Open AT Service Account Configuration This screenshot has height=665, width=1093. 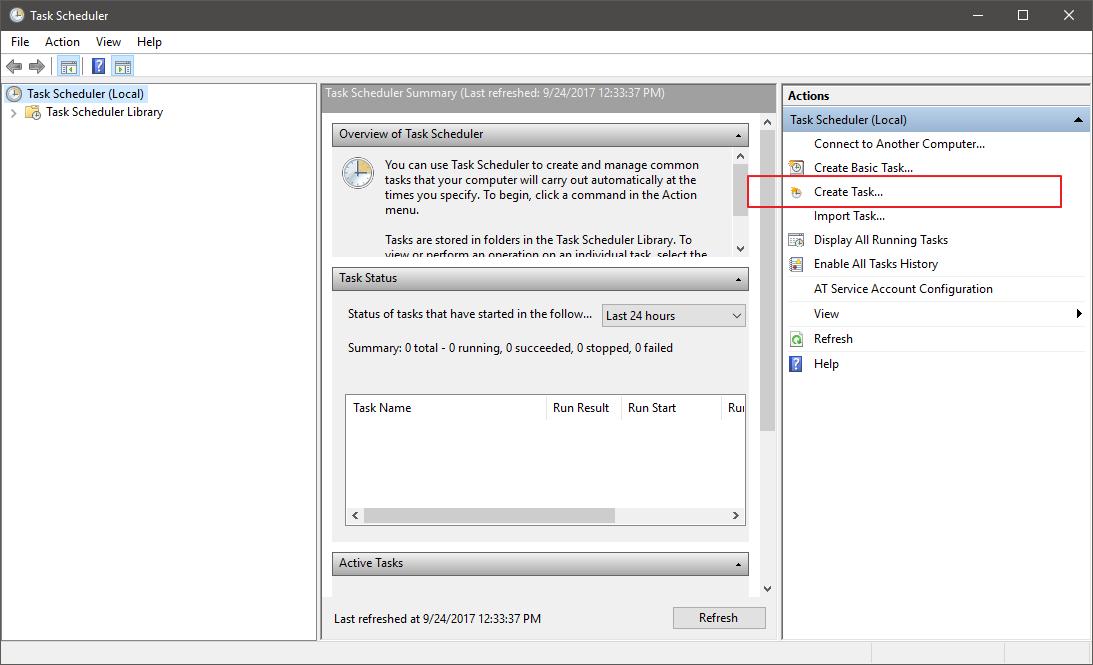click(x=903, y=289)
